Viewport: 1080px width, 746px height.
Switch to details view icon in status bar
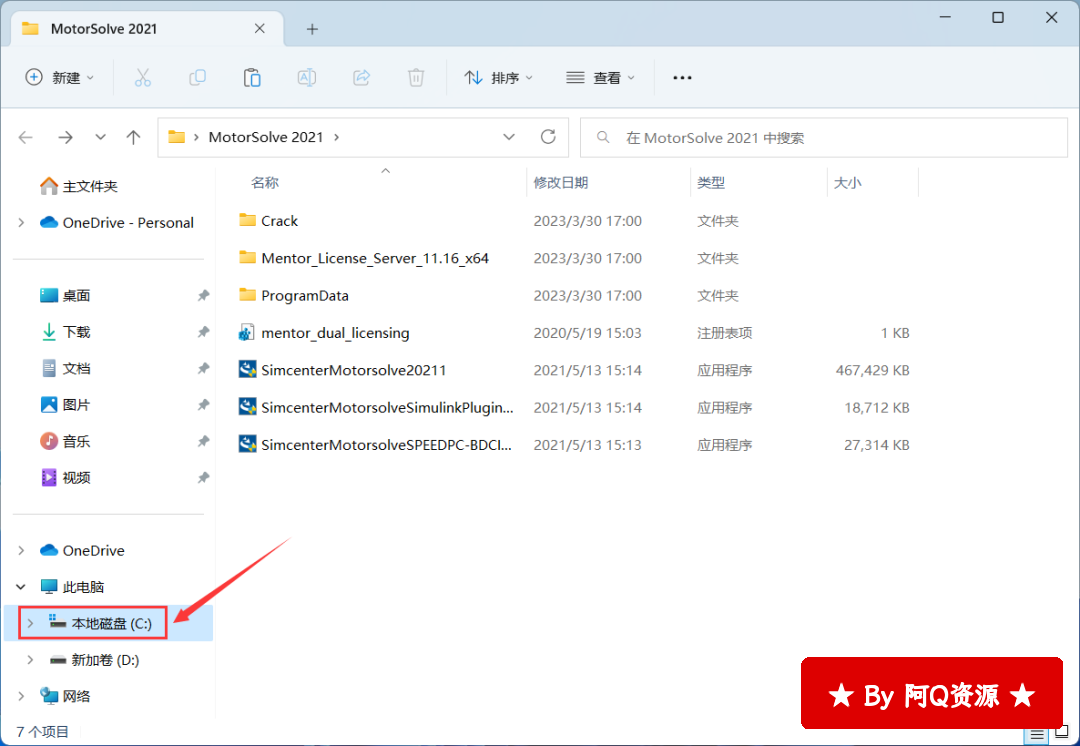[x=1037, y=735]
